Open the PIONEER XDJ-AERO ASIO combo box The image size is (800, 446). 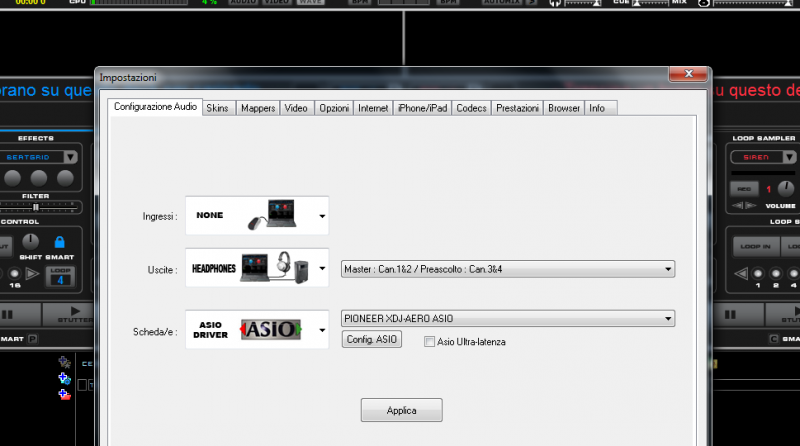(508, 318)
